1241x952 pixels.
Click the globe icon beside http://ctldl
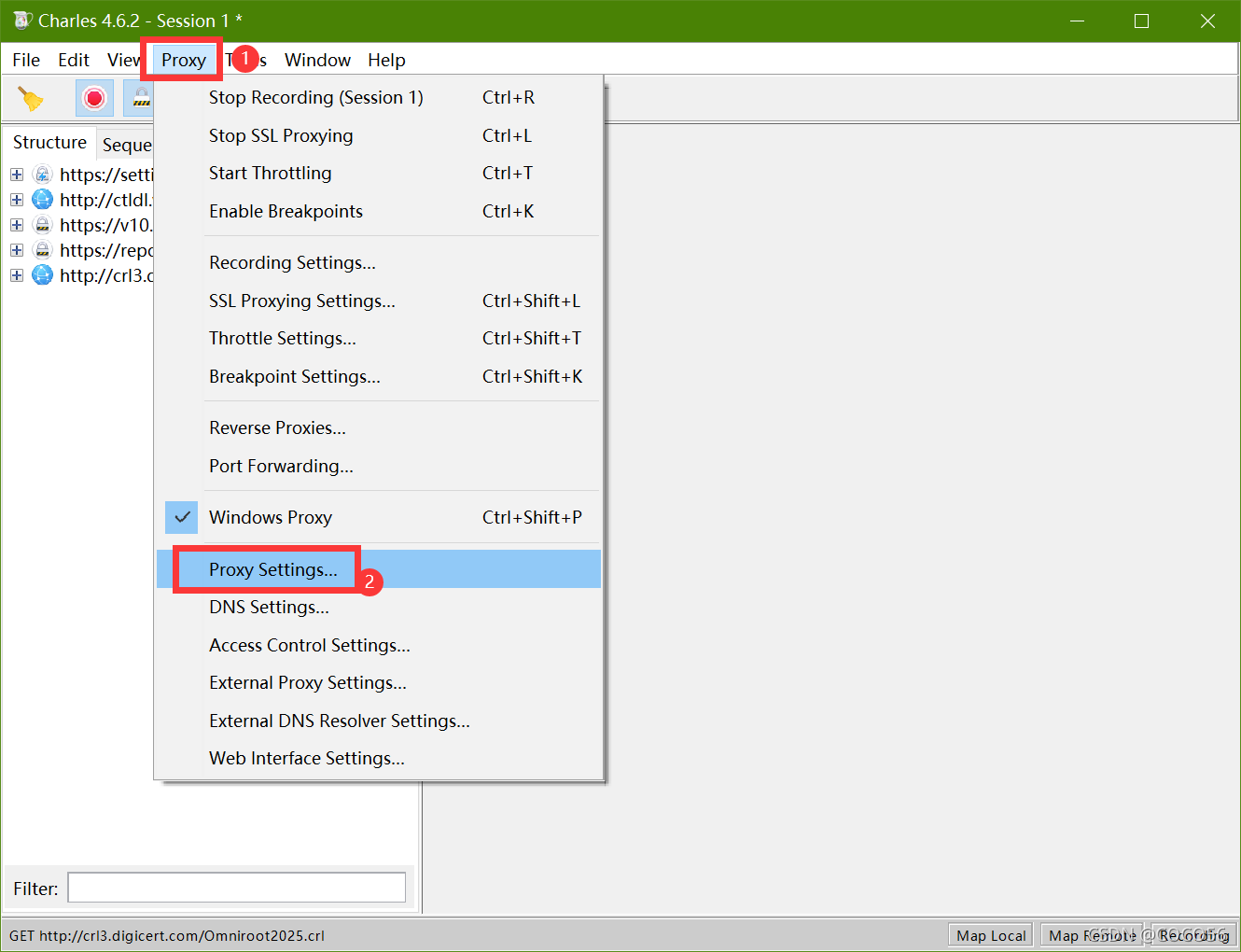pos(42,199)
